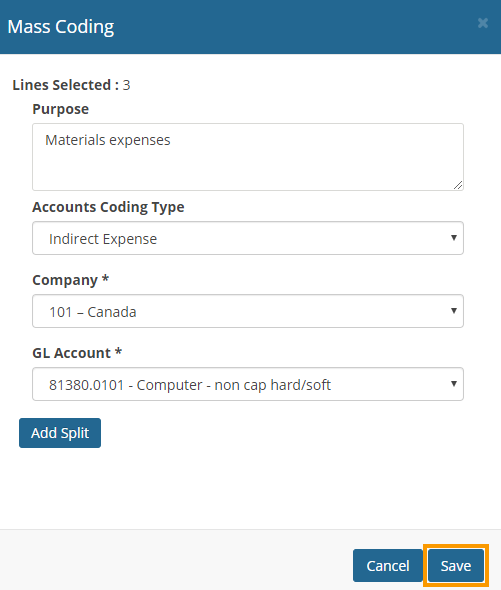Click the Accounts Coding Type label

pyautogui.click(x=108, y=207)
